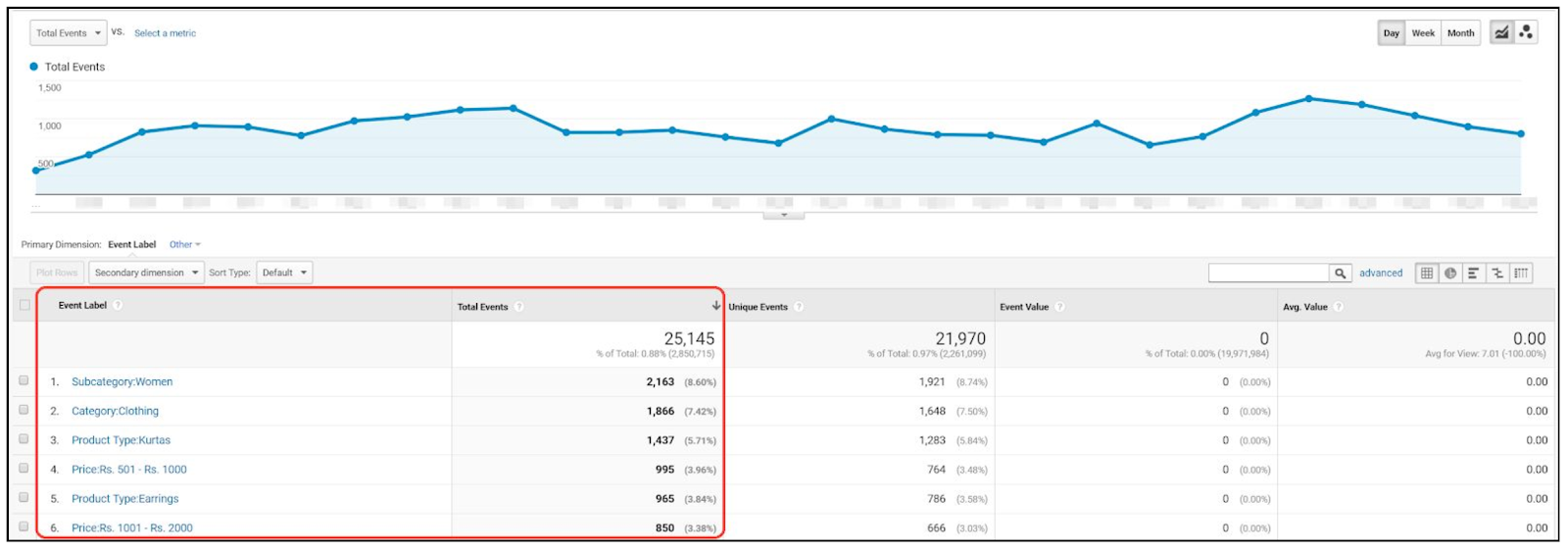The width and height of the screenshot is (1568, 551).
Task: Select Event Label primary dimension
Action: coord(132,244)
